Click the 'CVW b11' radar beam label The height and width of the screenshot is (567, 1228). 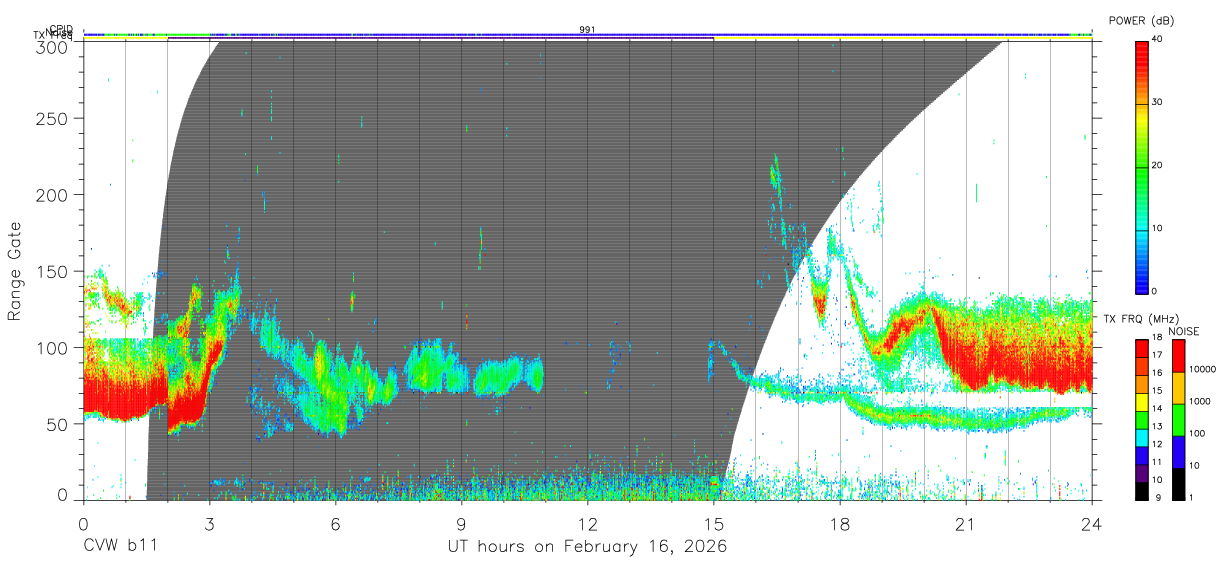[120, 547]
